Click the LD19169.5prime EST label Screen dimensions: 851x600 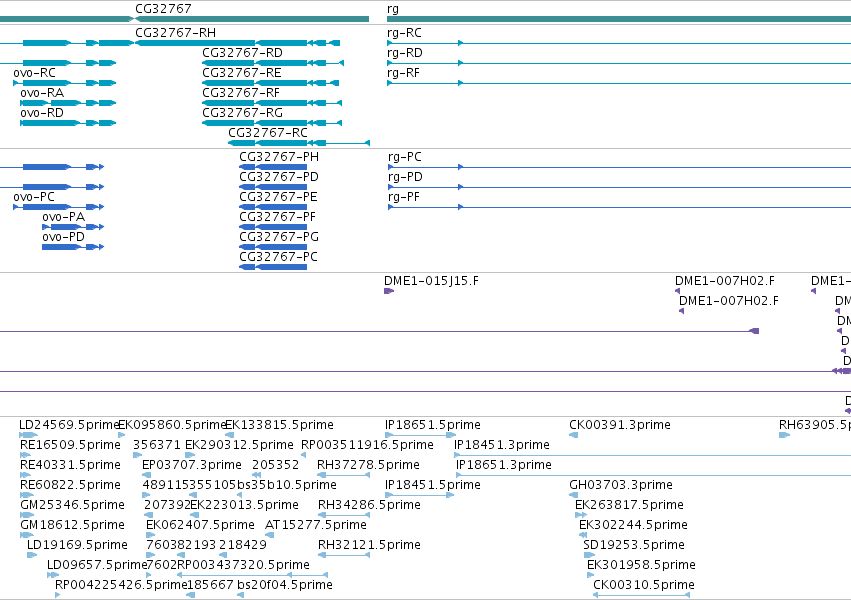pos(77,545)
